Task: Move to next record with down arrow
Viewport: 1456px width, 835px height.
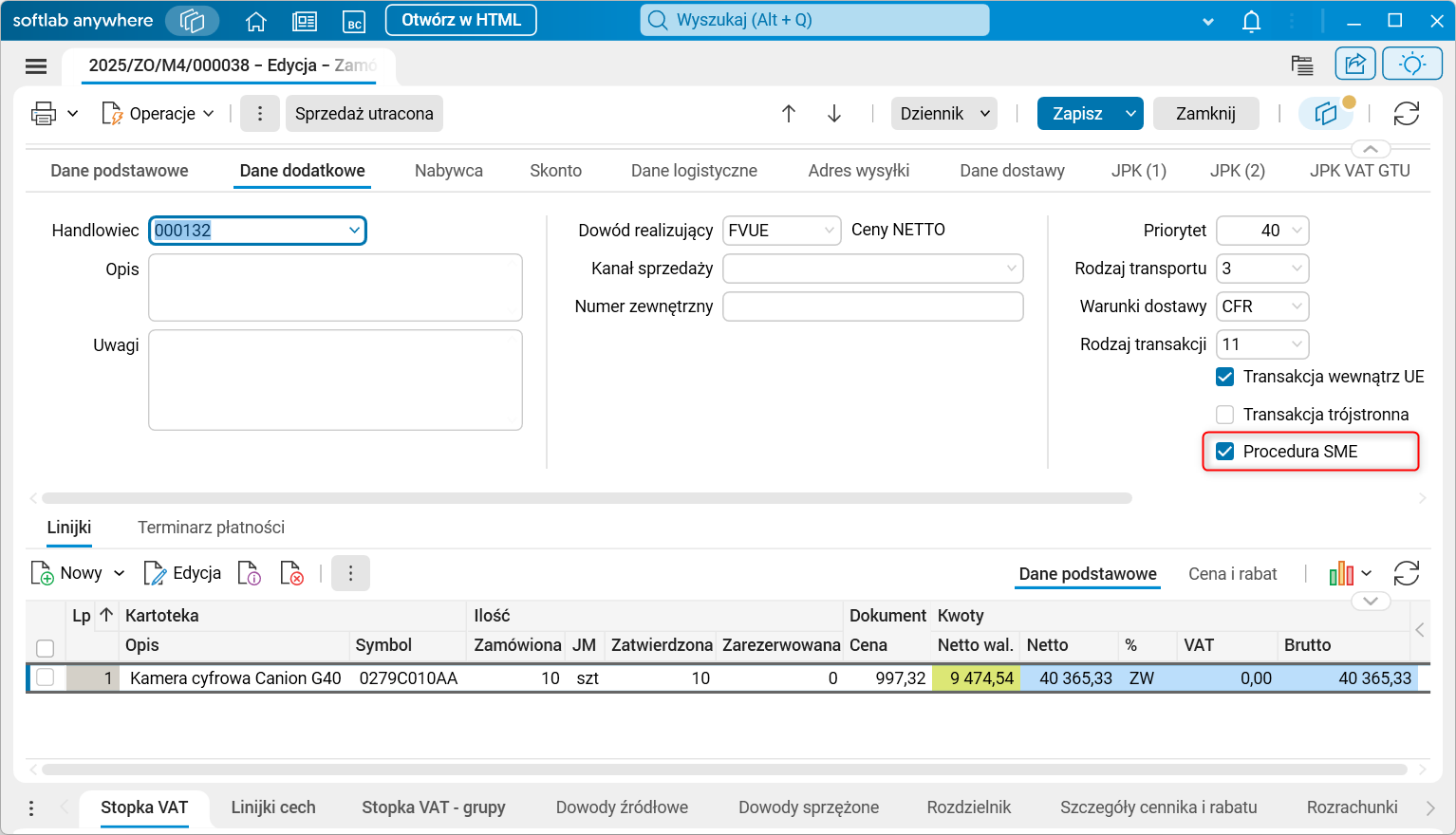Action: (x=834, y=114)
